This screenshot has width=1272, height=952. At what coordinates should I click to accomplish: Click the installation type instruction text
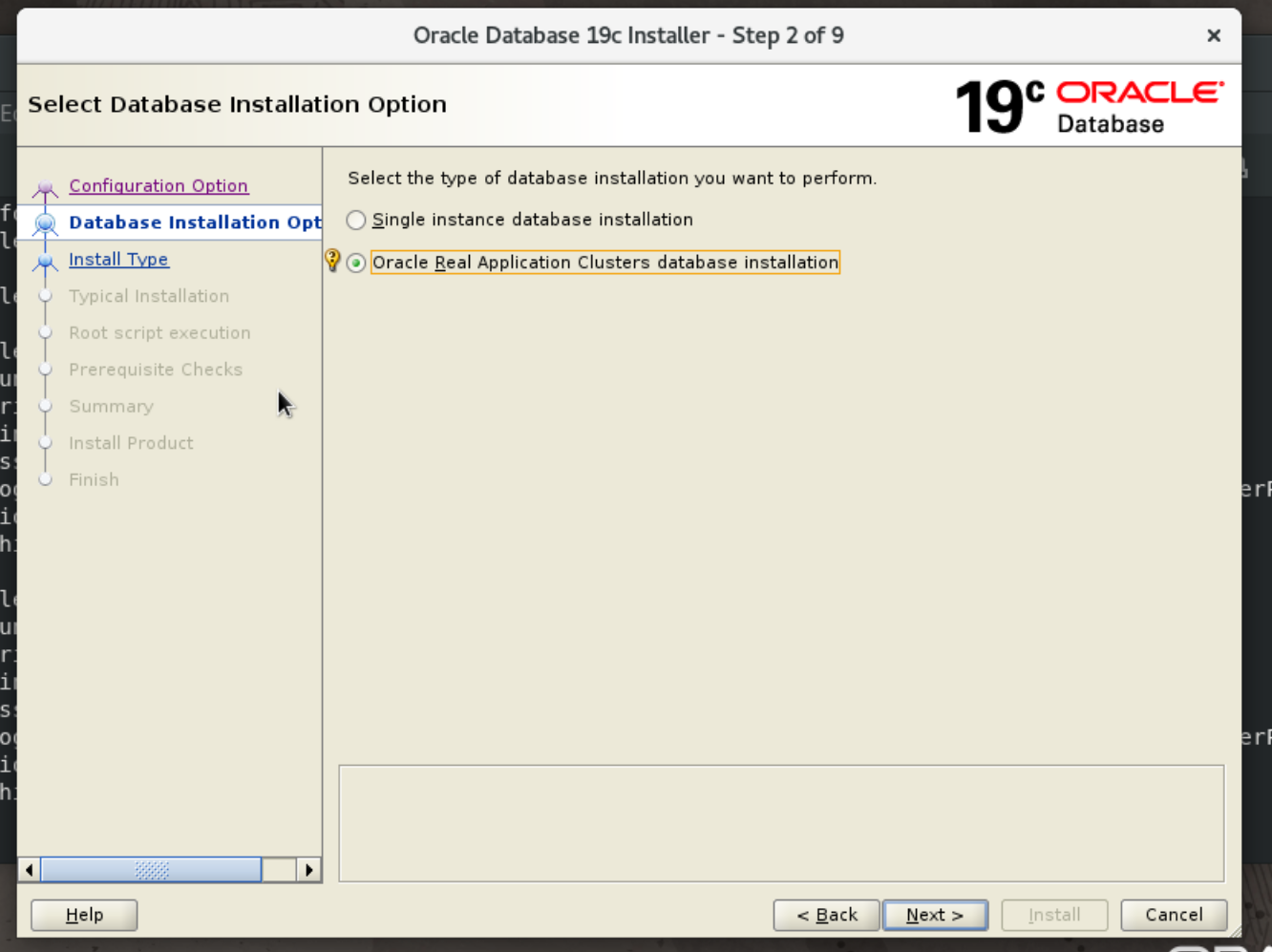pyautogui.click(x=612, y=179)
